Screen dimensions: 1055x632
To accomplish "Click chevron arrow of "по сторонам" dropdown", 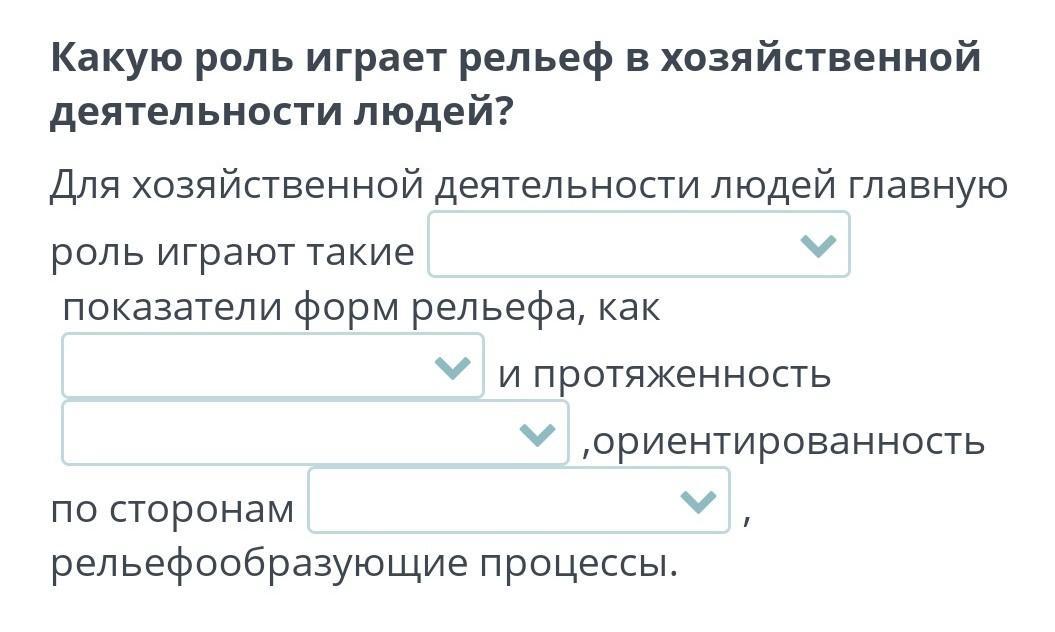I will tap(697, 501).
